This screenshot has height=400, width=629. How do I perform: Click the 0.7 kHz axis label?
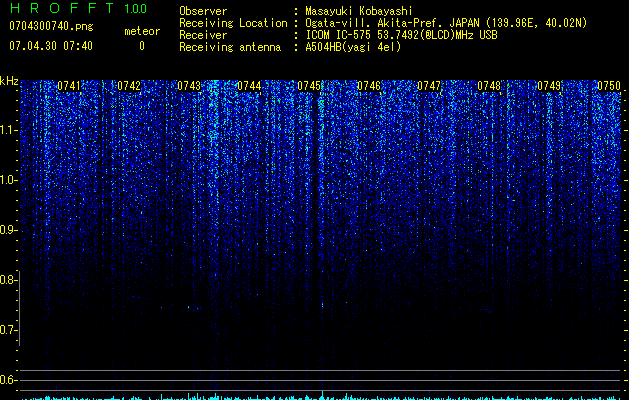9,330
